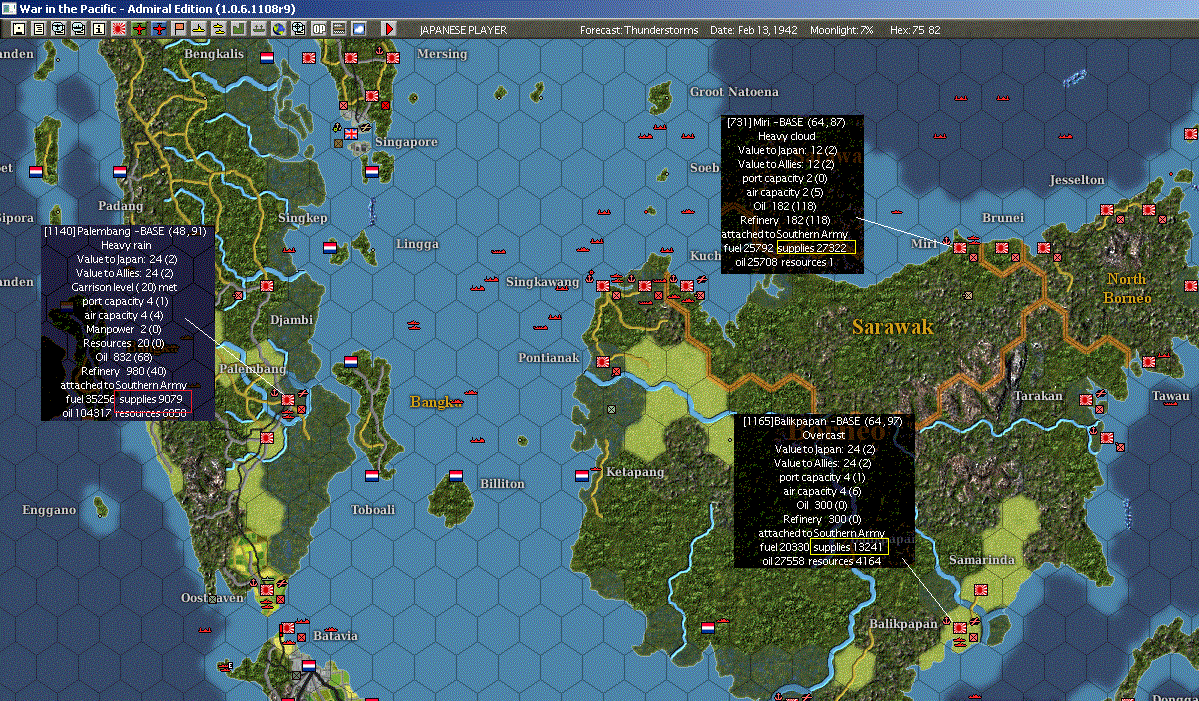Click the orange flag toolbar icon
The image size is (1199, 701).
pos(179,29)
